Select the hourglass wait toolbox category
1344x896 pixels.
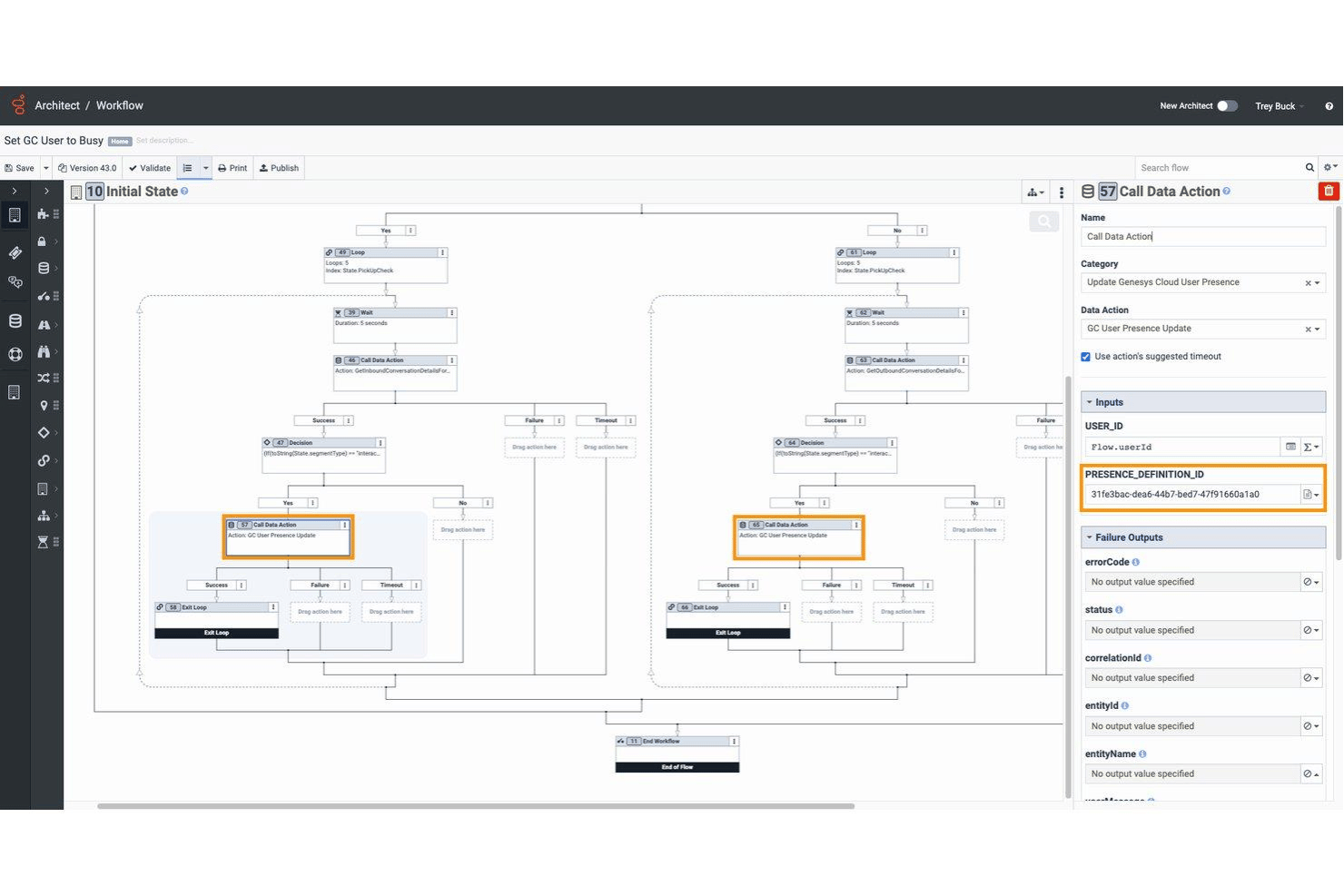click(x=43, y=542)
